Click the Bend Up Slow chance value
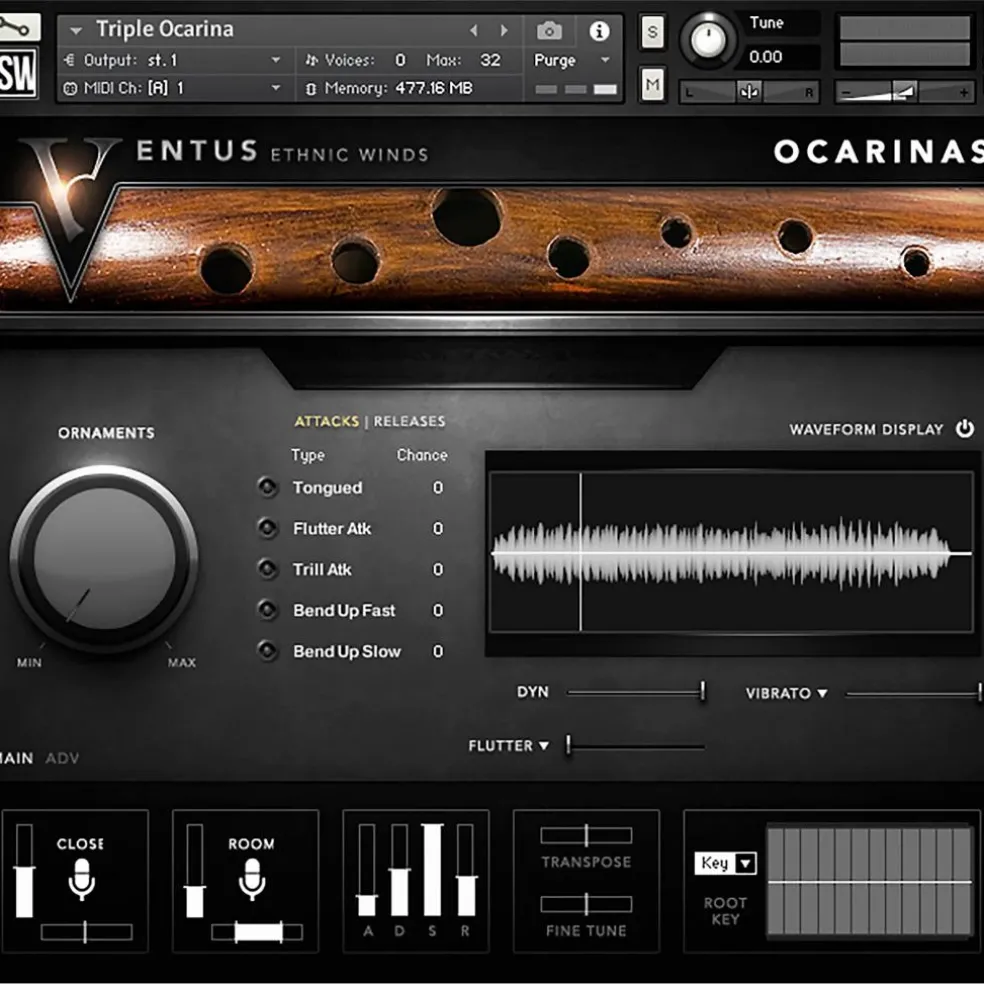This screenshot has height=984, width=984. pyautogui.click(x=438, y=651)
